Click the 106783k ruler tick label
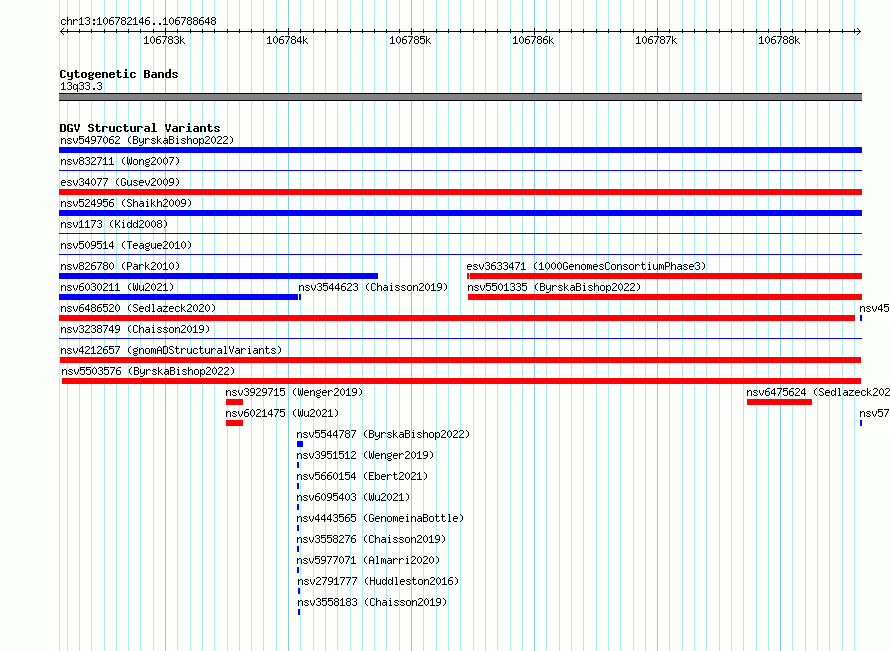 164,40
